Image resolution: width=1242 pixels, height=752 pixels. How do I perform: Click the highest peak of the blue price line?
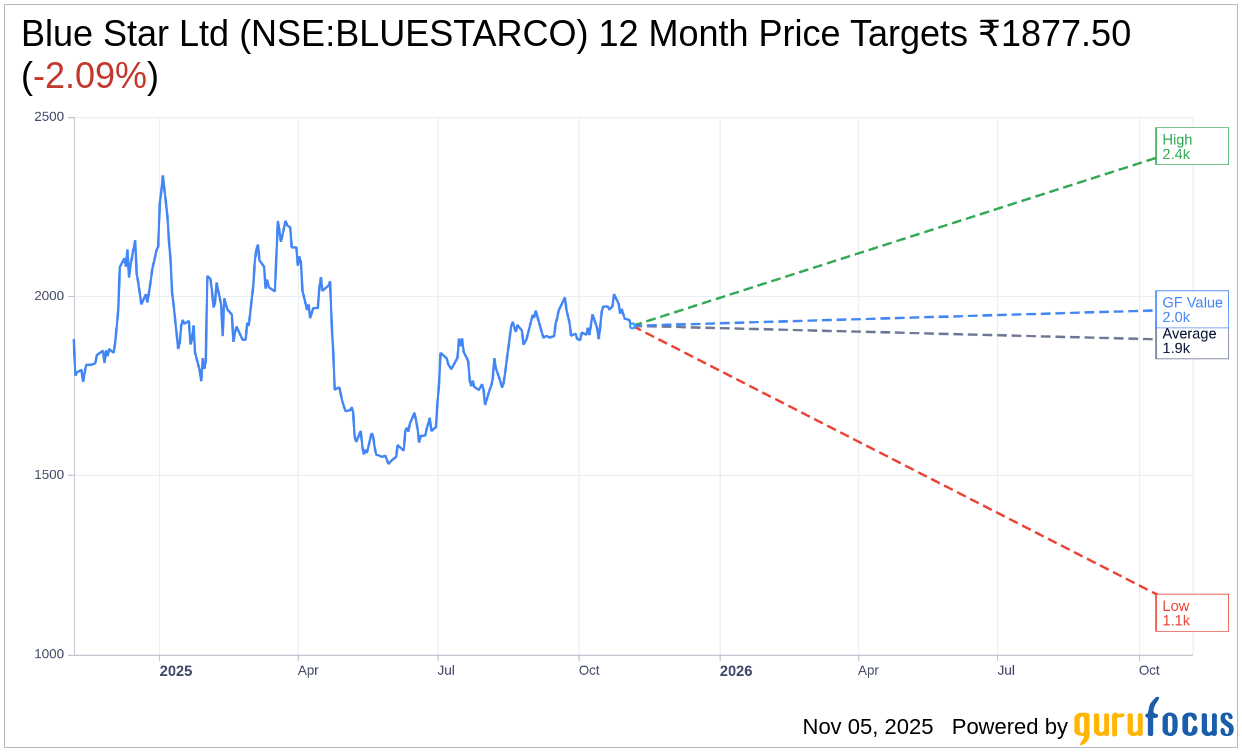pyautogui.click(x=163, y=177)
